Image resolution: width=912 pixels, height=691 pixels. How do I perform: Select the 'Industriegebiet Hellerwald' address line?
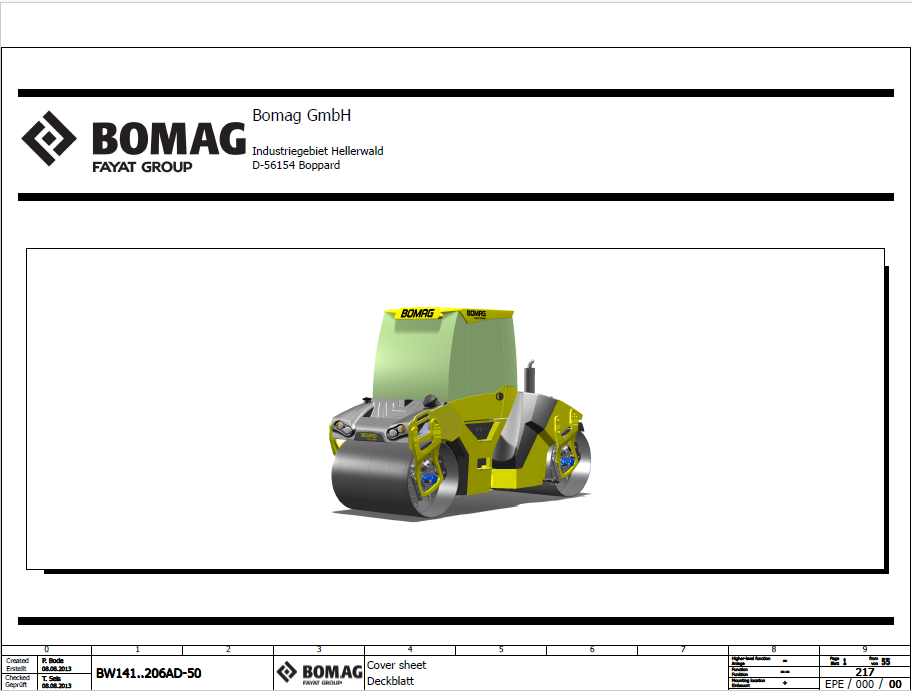[x=318, y=151]
